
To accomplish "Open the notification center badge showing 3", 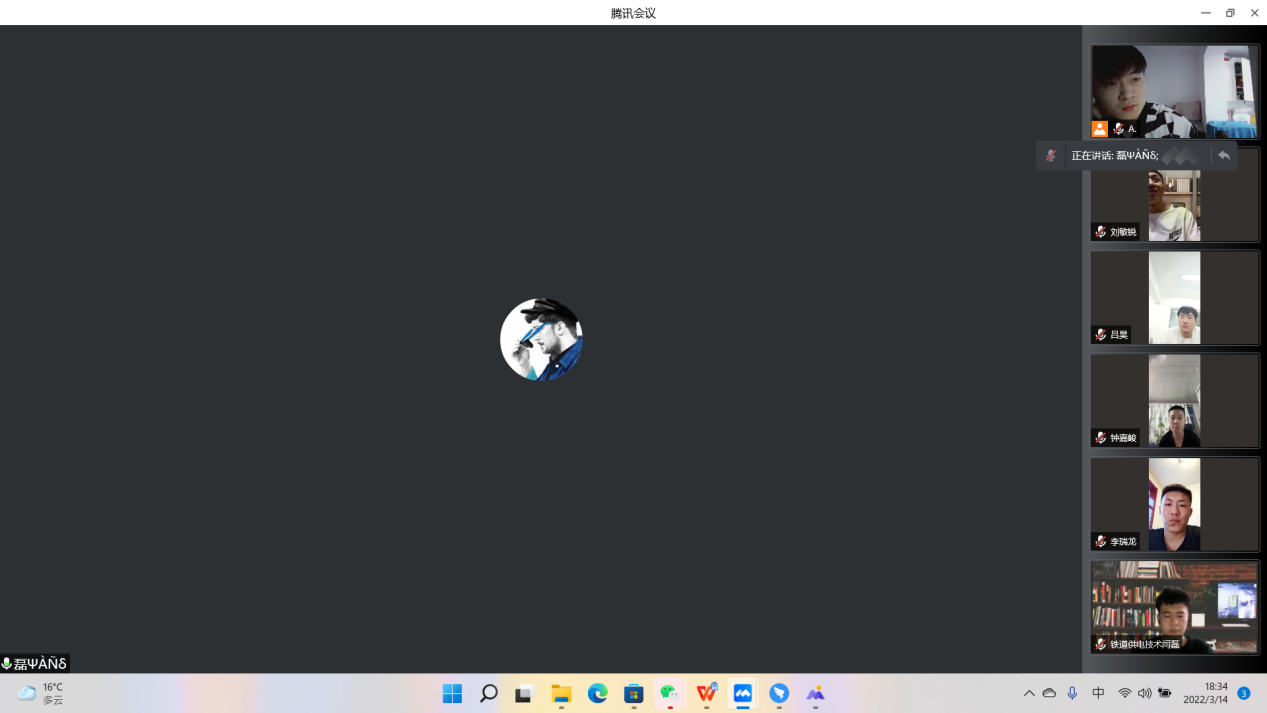I will pyautogui.click(x=1244, y=693).
